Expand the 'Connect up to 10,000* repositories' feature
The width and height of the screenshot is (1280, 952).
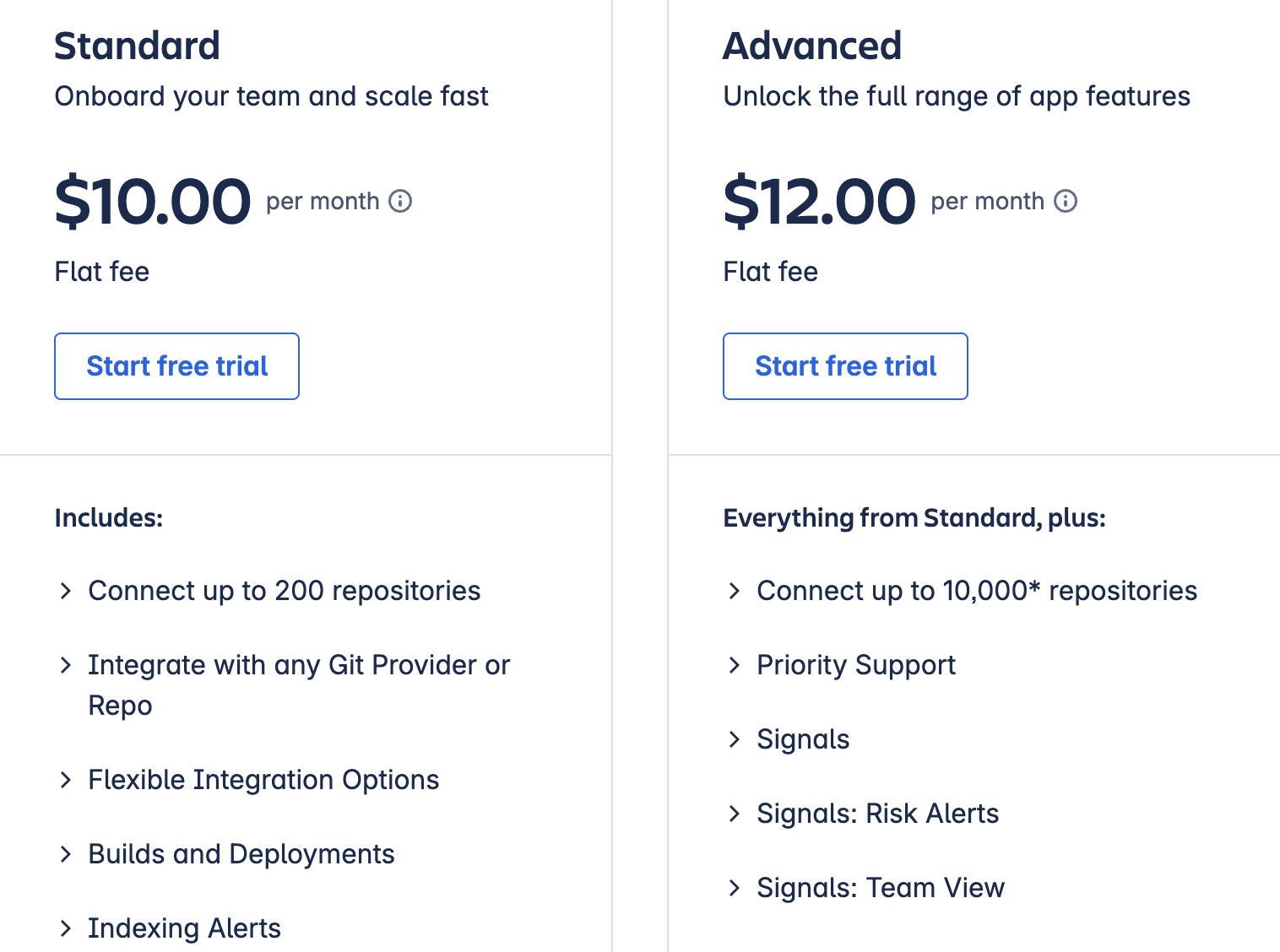pyautogui.click(x=734, y=591)
